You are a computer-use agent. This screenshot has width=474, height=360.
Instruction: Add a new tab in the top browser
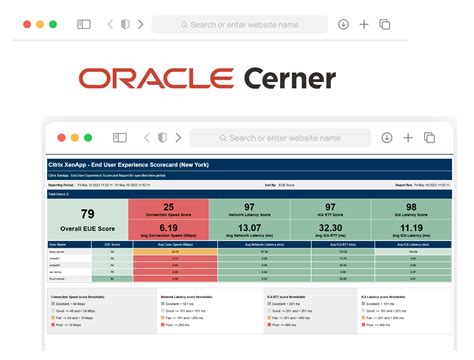tap(364, 24)
